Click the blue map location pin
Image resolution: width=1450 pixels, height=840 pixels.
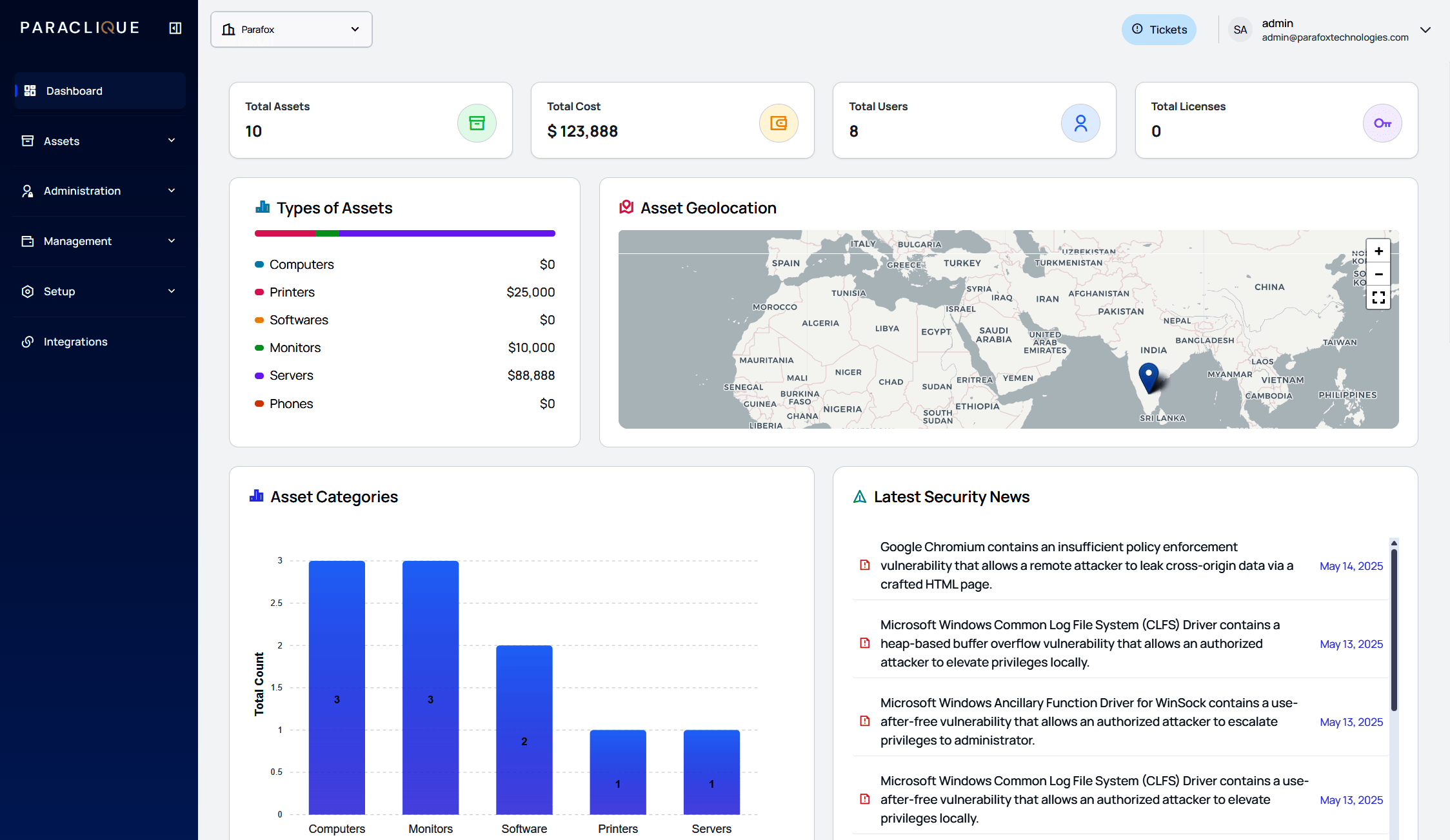[x=1148, y=375]
